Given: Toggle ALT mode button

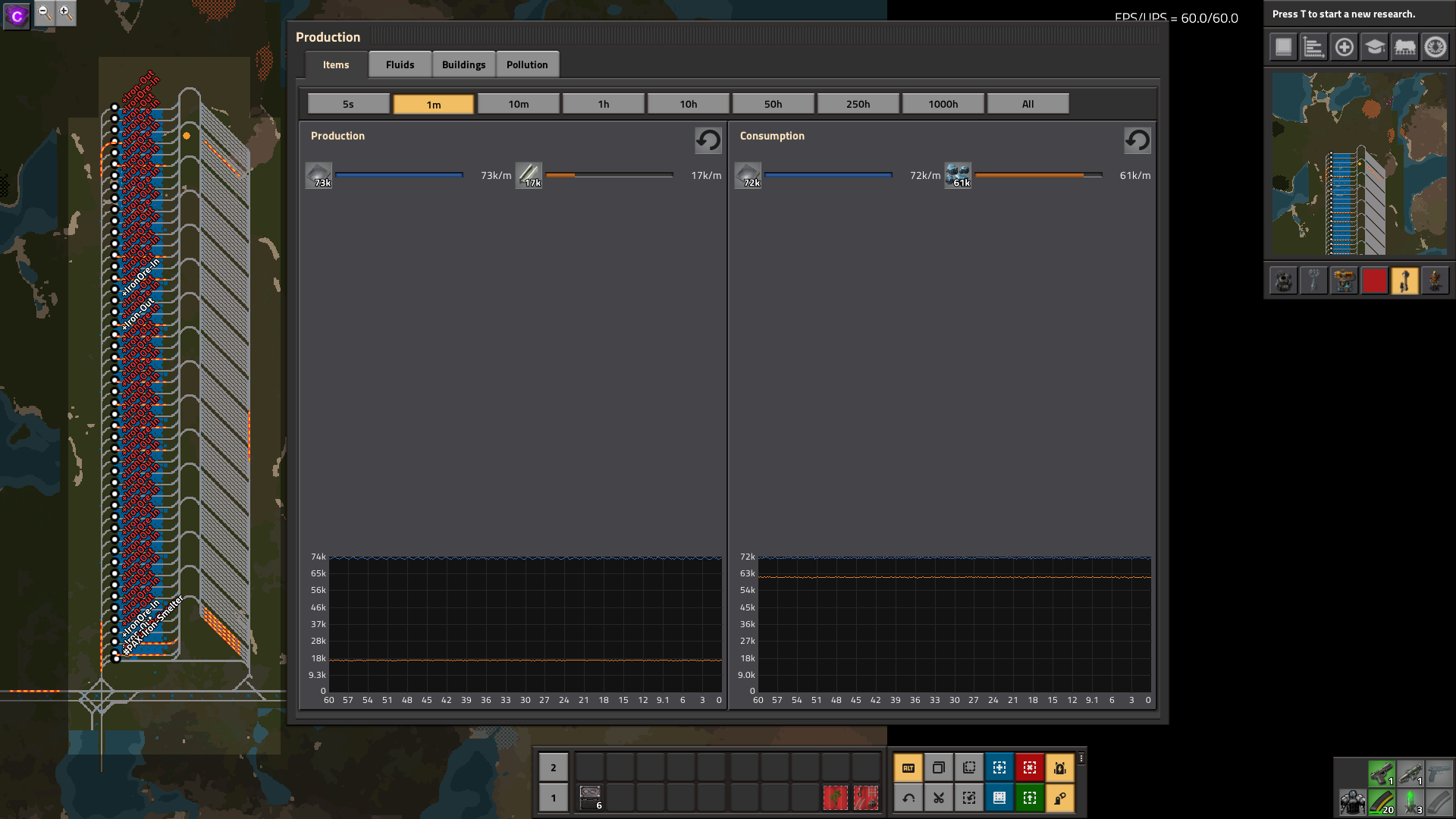Looking at the screenshot, I should click(908, 767).
